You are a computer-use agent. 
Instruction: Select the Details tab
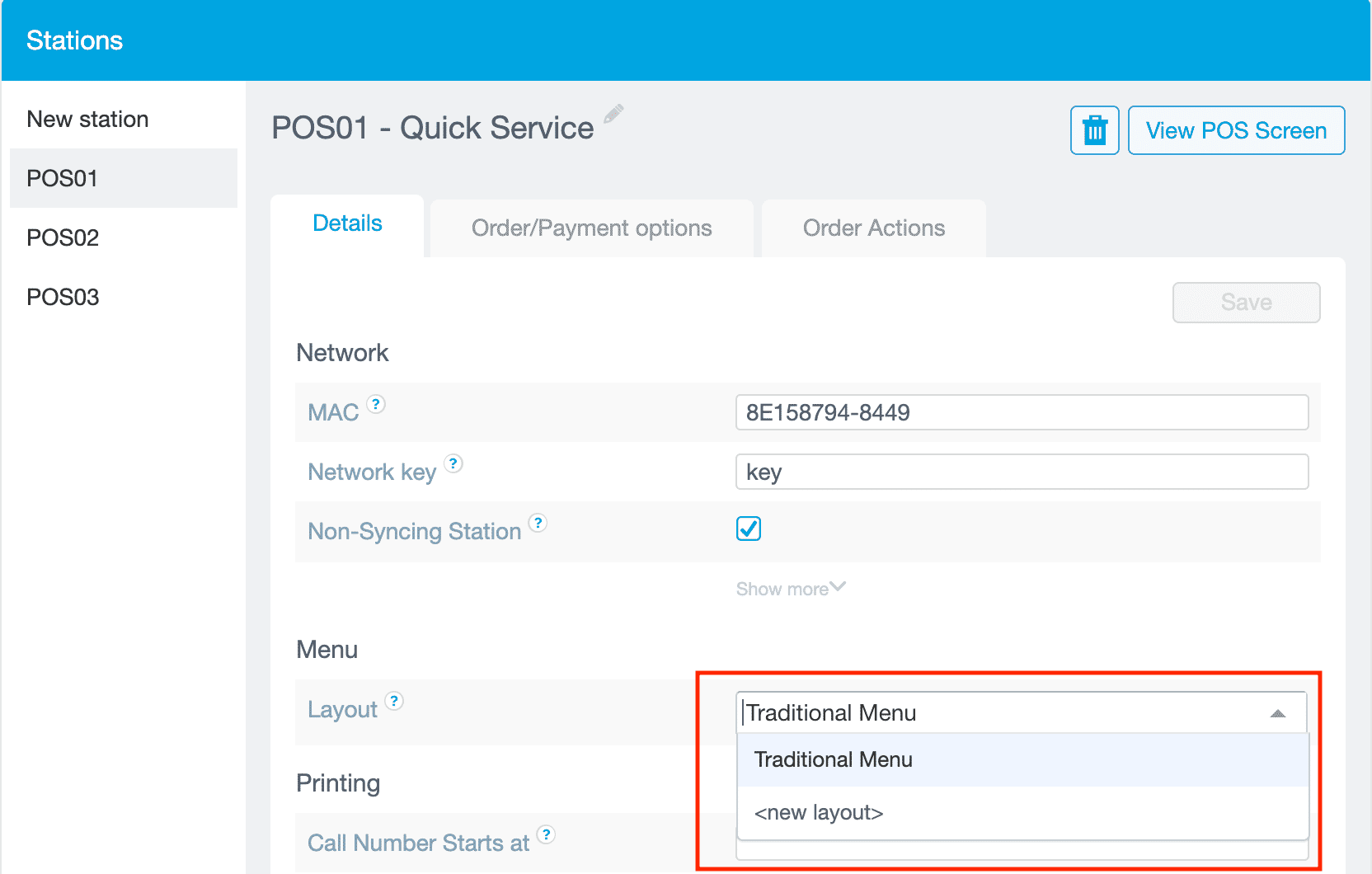click(x=347, y=224)
